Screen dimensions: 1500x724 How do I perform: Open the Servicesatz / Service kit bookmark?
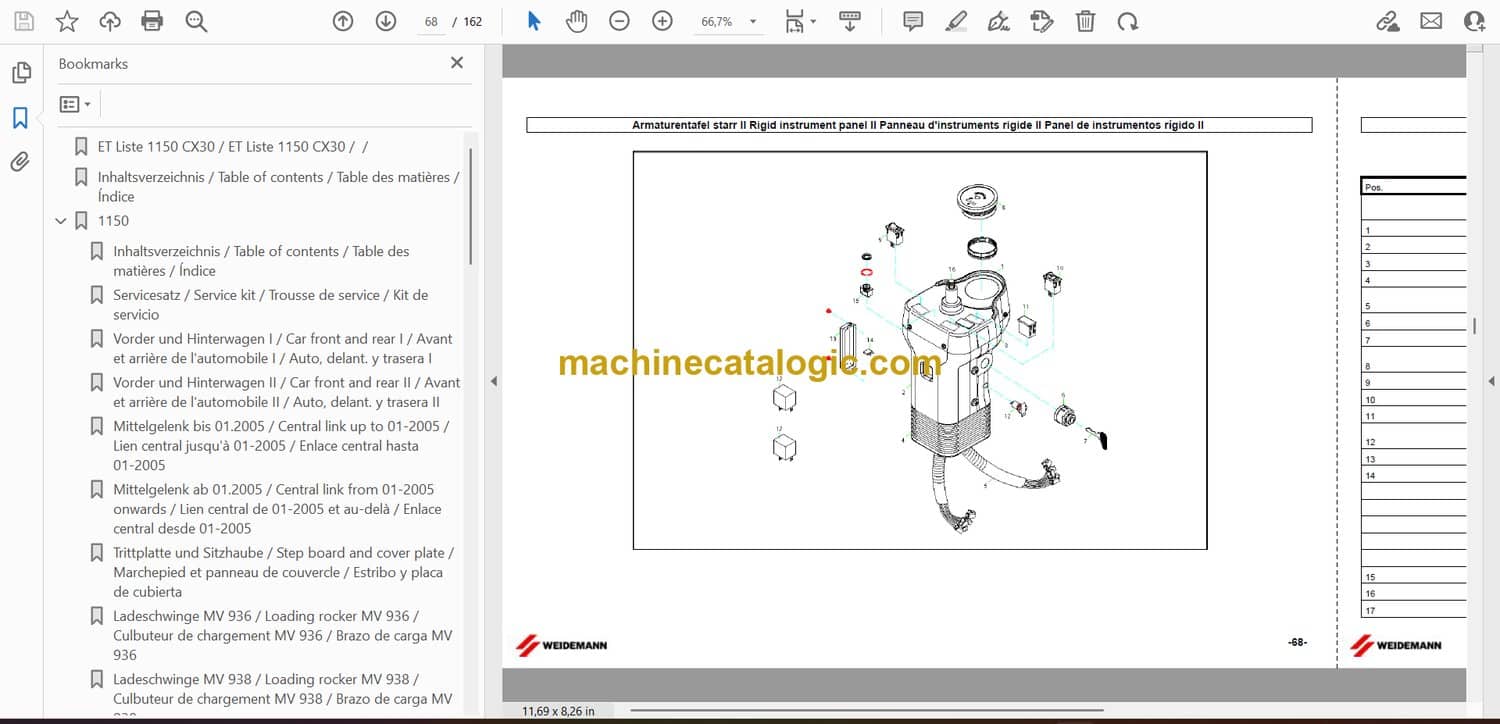pos(271,305)
